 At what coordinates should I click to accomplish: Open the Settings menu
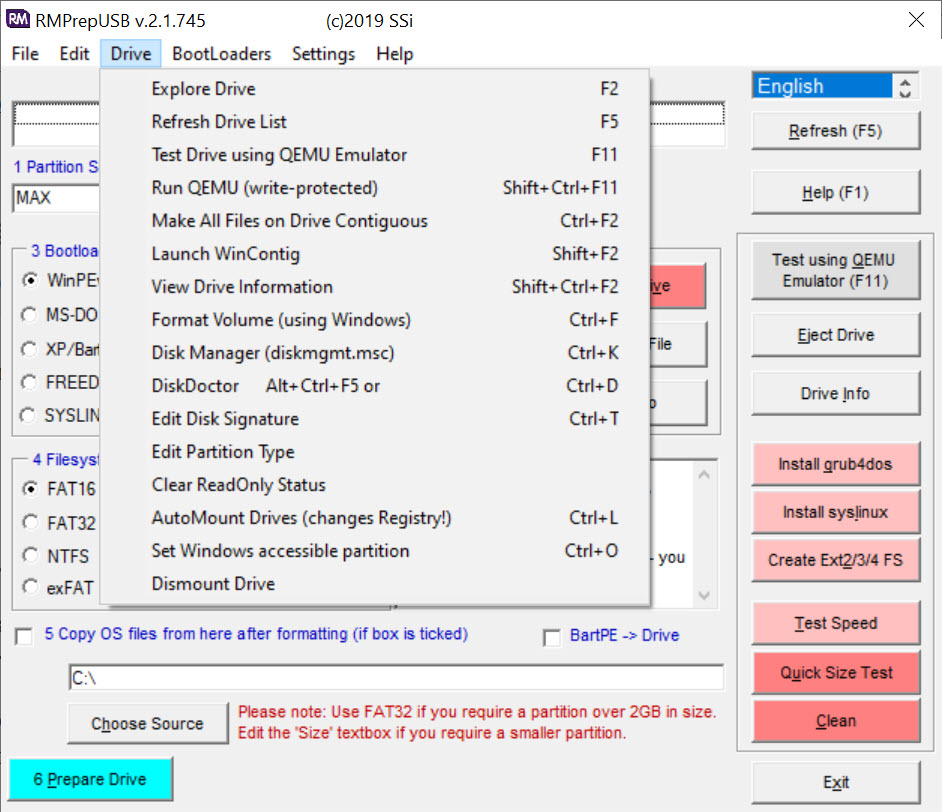click(x=323, y=54)
